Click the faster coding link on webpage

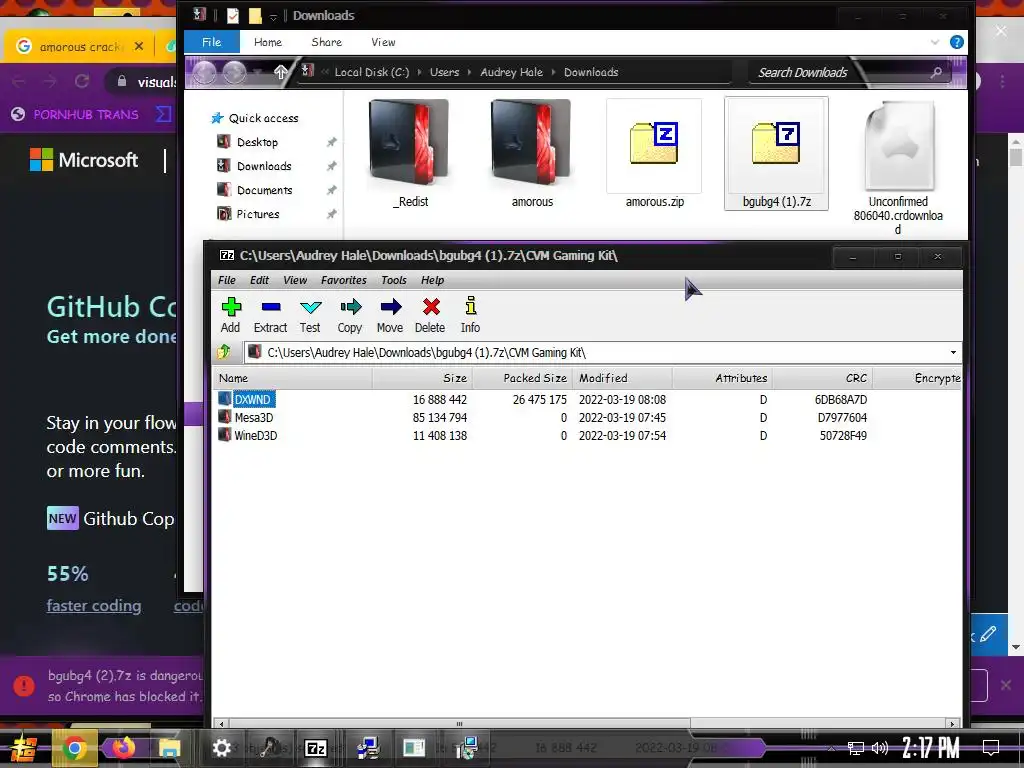coord(93,605)
